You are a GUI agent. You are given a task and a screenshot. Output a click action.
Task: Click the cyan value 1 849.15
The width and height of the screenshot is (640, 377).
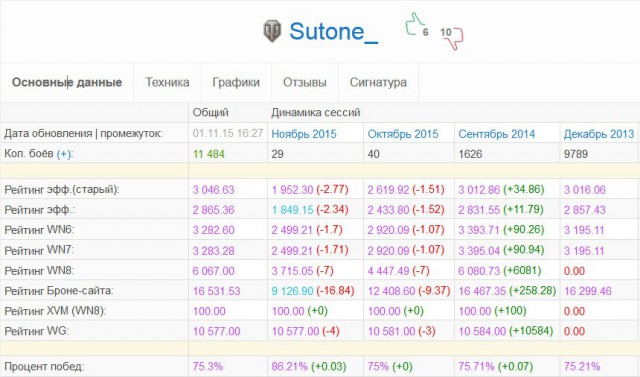pos(292,210)
